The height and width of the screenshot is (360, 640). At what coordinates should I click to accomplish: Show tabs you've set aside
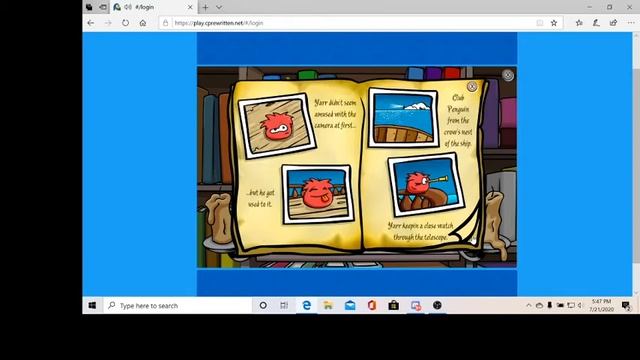click(89, 7)
